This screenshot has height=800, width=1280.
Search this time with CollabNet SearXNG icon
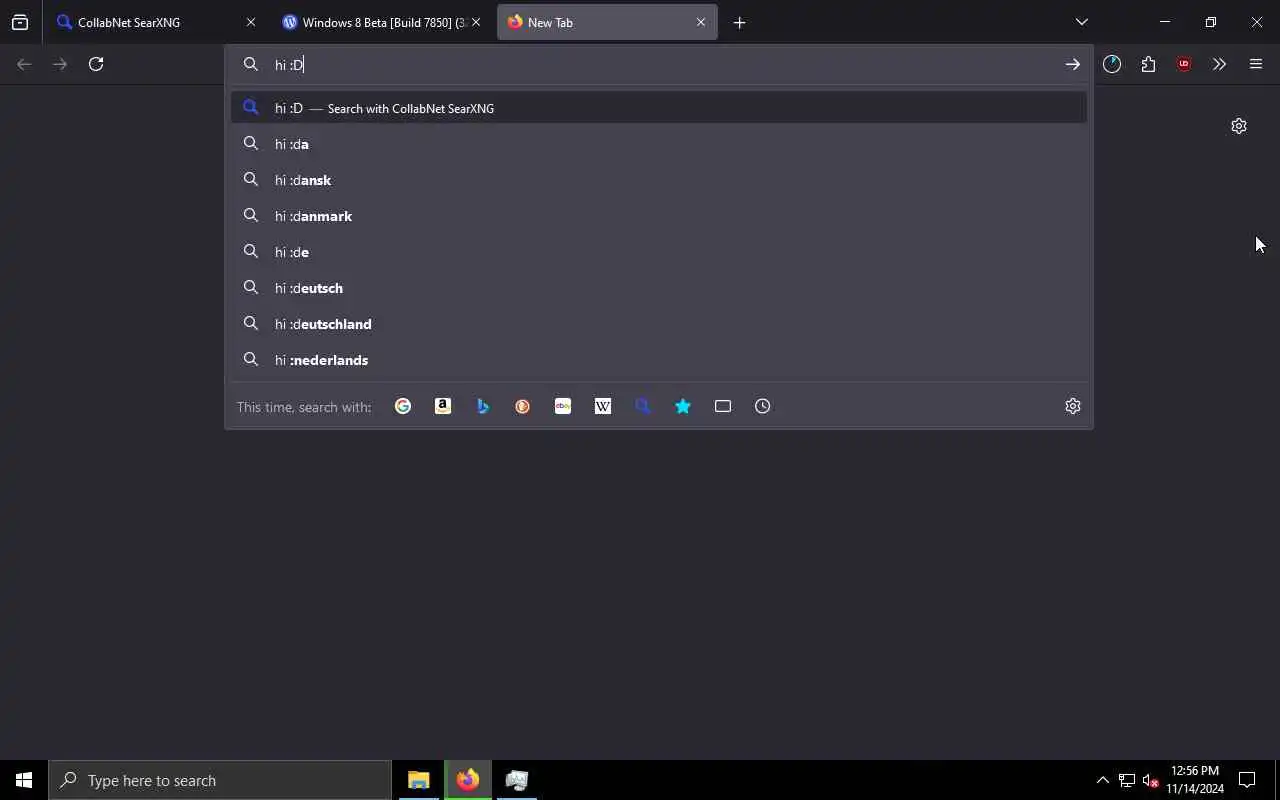[643, 406]
